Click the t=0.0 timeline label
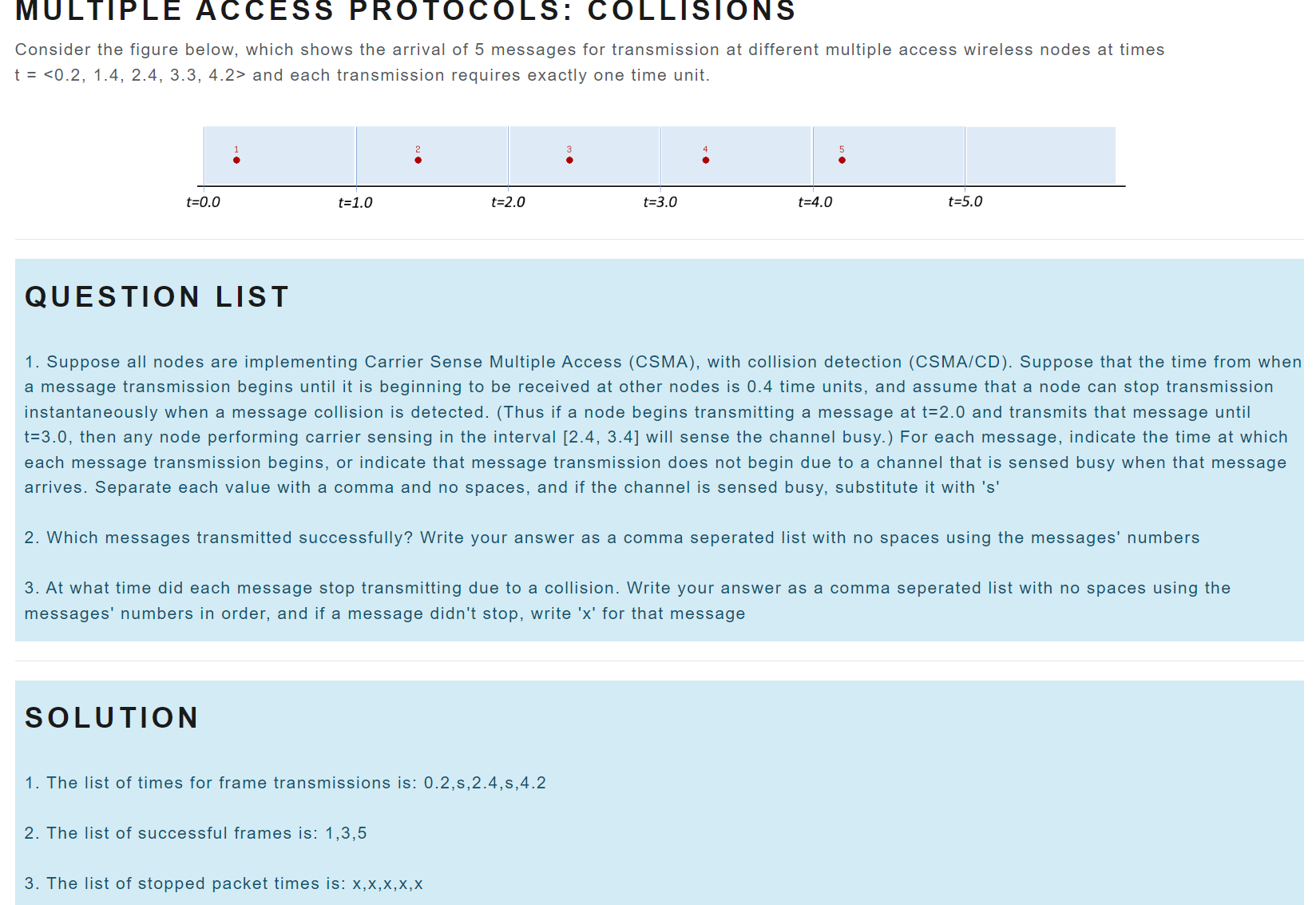This screenshot has width=1316, height=905. [202, 202]
